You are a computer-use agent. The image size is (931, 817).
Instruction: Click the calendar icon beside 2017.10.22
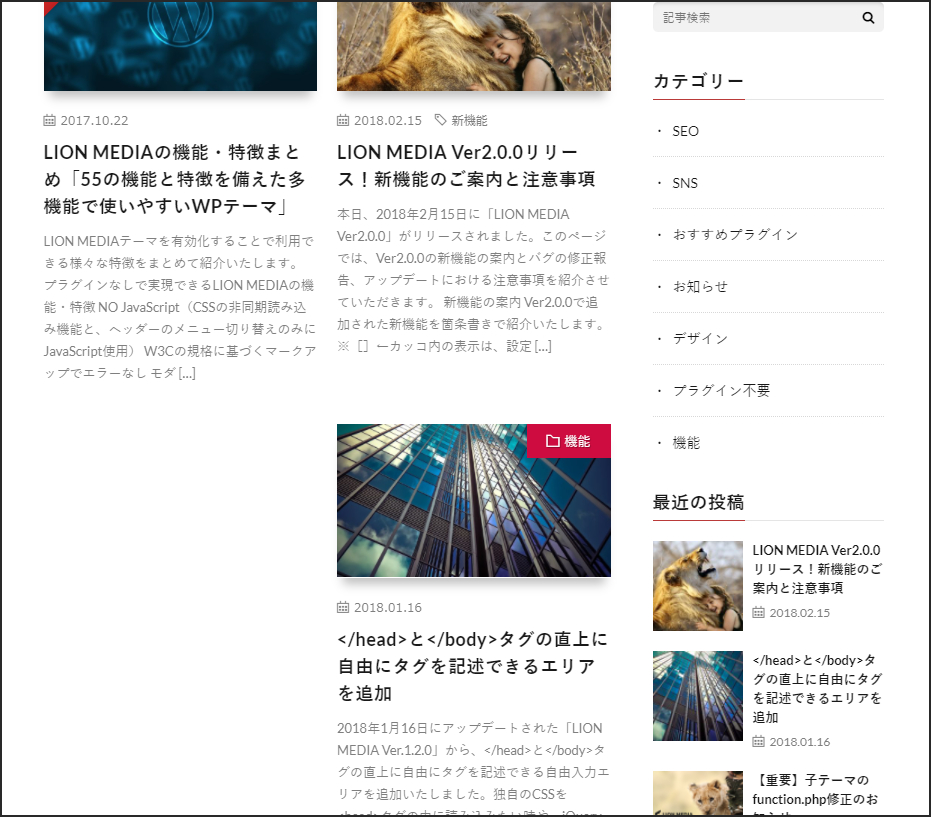pos(49,121)
